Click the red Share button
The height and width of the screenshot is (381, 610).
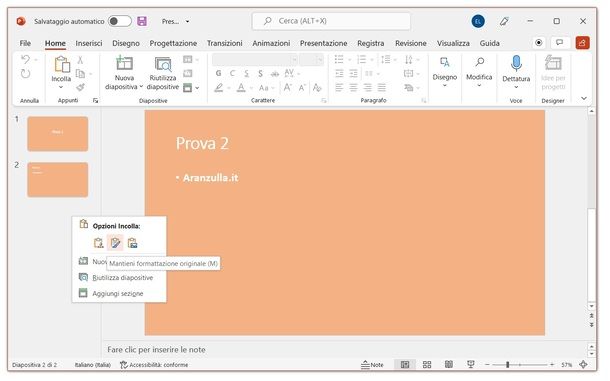tap(582, 43)
